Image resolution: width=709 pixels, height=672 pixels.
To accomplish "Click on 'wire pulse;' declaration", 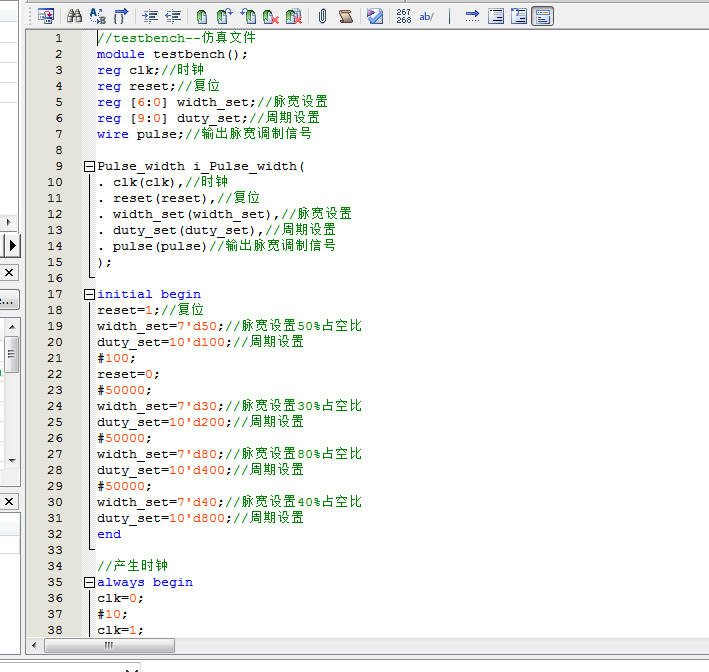I will point(141,134).
